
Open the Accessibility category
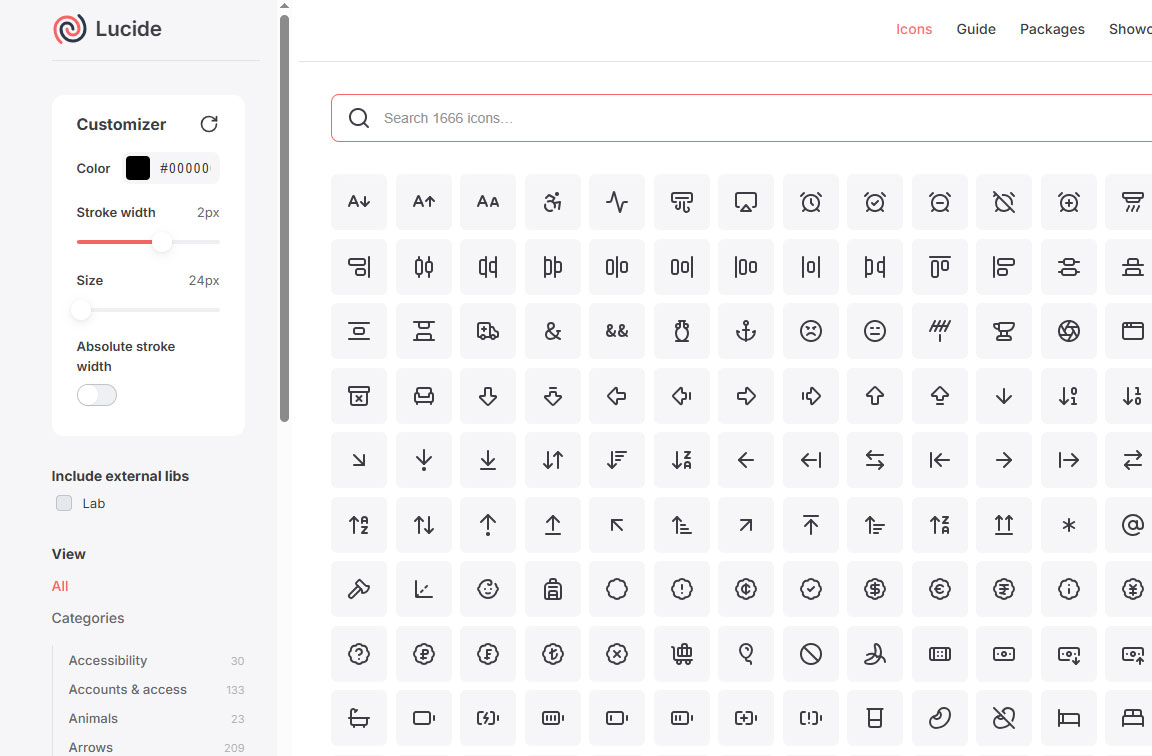coord(108,660)
